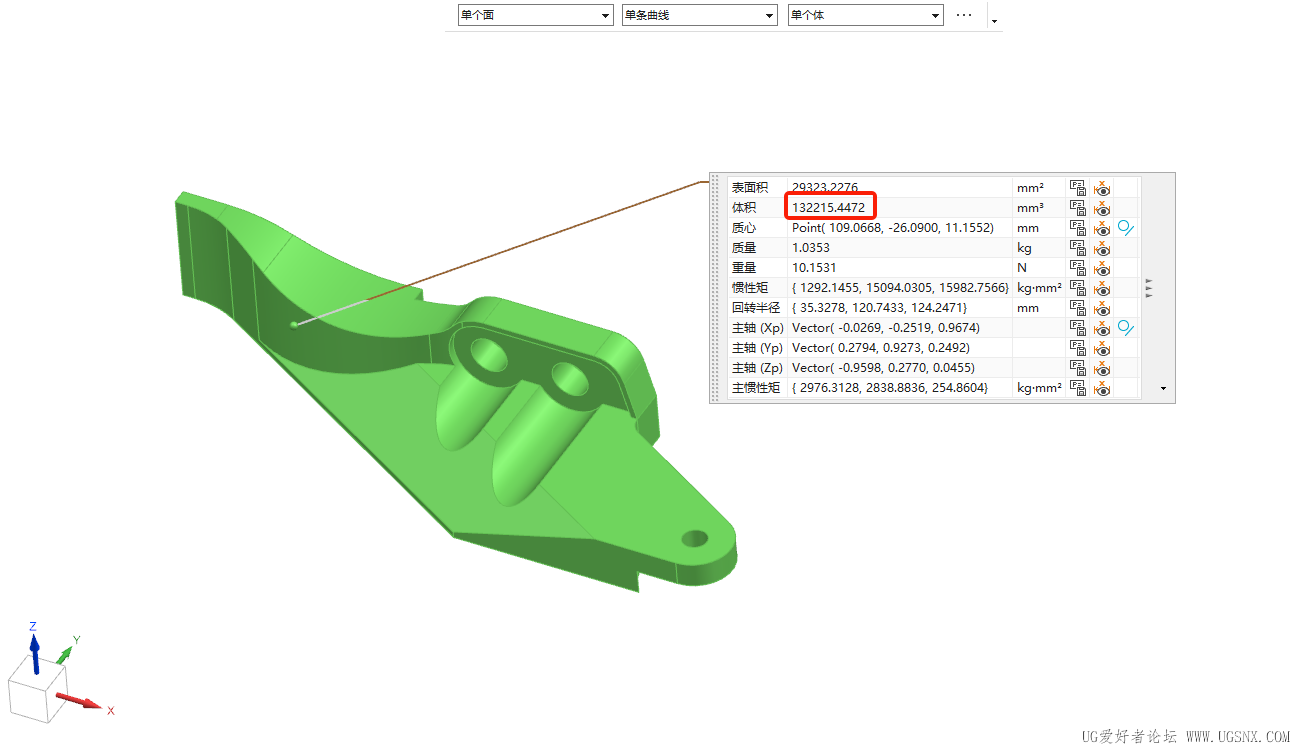Click the three-dot more options button
1295x749 pixels.
coord(964,15)
